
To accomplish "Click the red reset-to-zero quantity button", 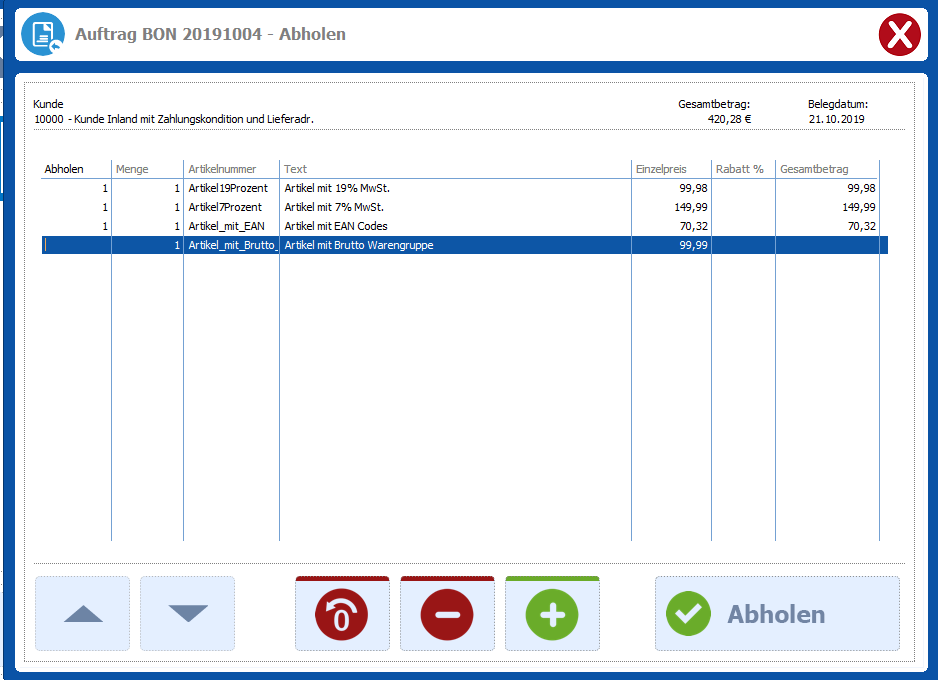I will 342,614.
